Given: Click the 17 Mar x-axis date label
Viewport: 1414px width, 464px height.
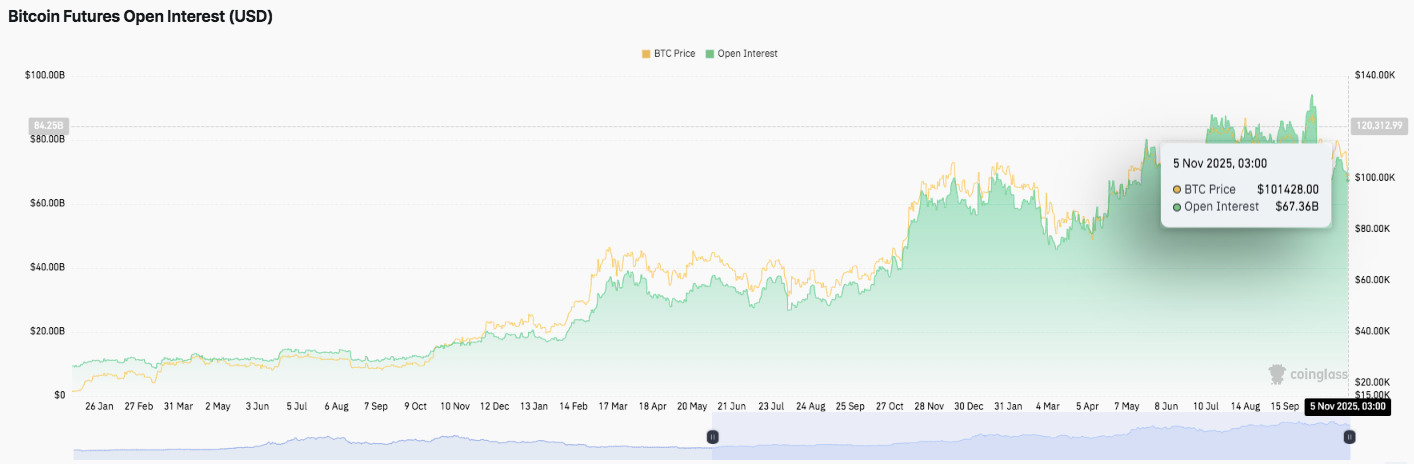Looking at the screenshot, I should tap(612, 407).
